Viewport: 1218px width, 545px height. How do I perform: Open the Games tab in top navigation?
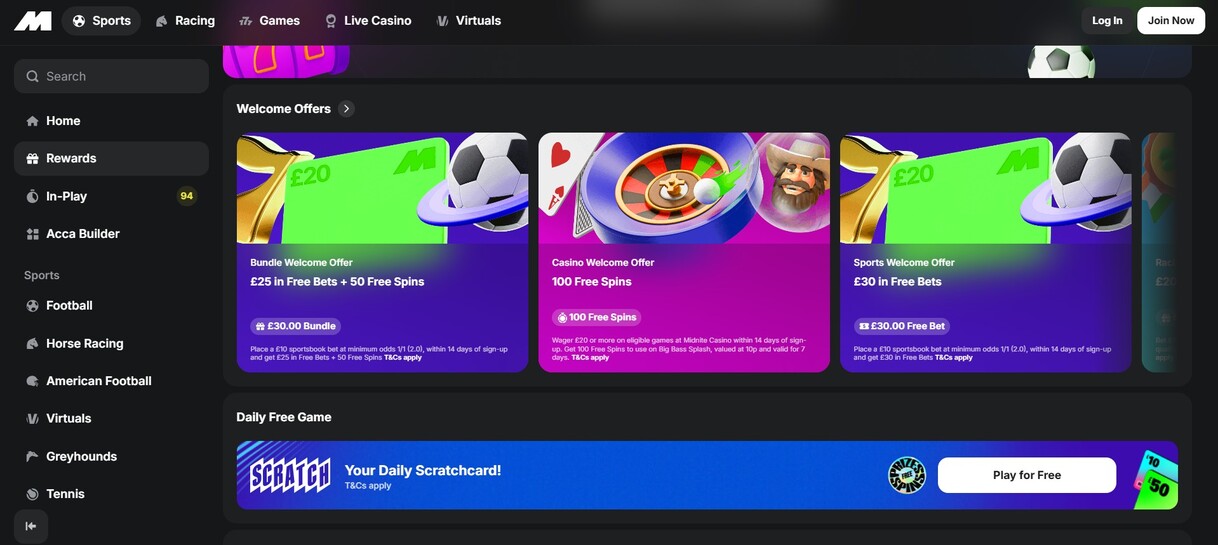269,21
